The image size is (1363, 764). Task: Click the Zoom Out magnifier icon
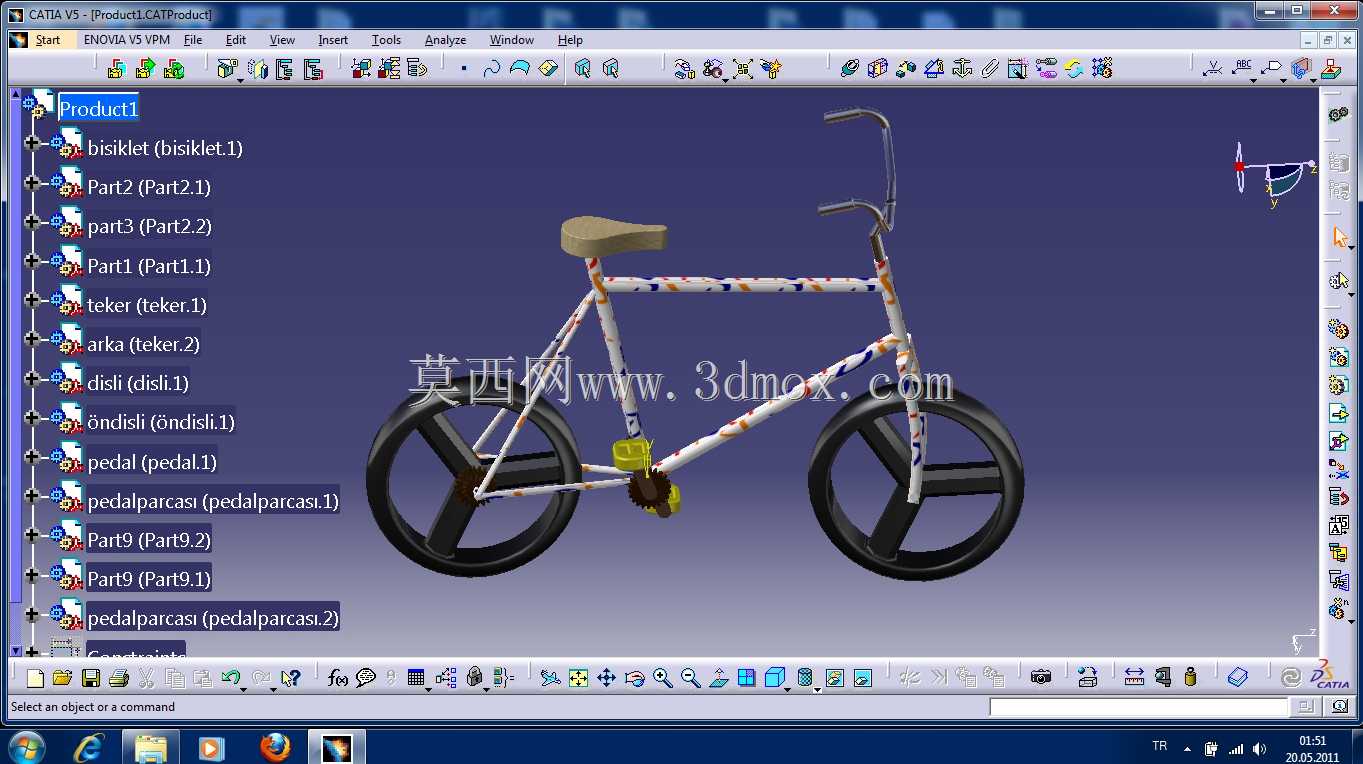pos(690,678)
